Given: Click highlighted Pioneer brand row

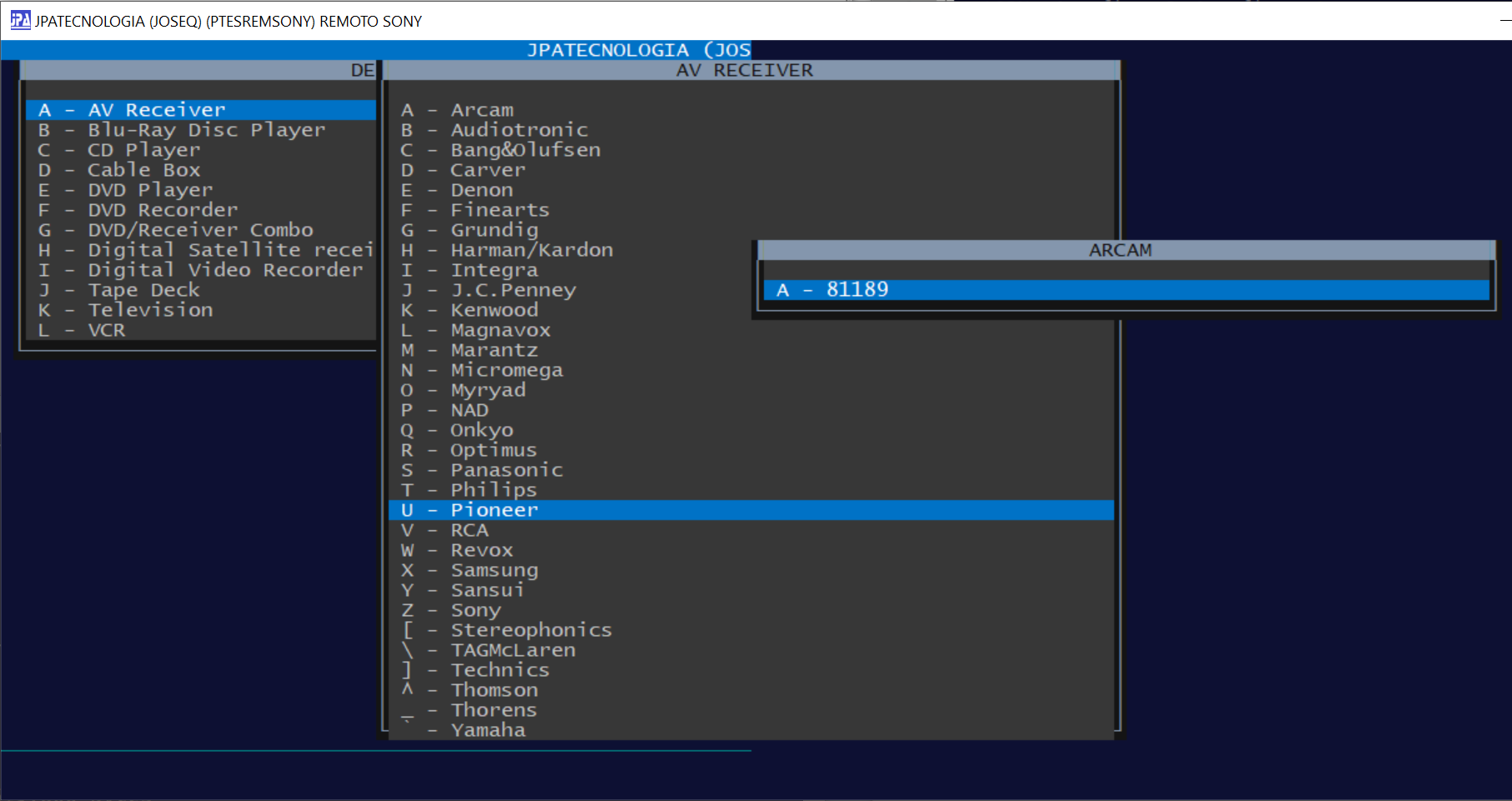Looking at the screenshot, I should (751, 510).
